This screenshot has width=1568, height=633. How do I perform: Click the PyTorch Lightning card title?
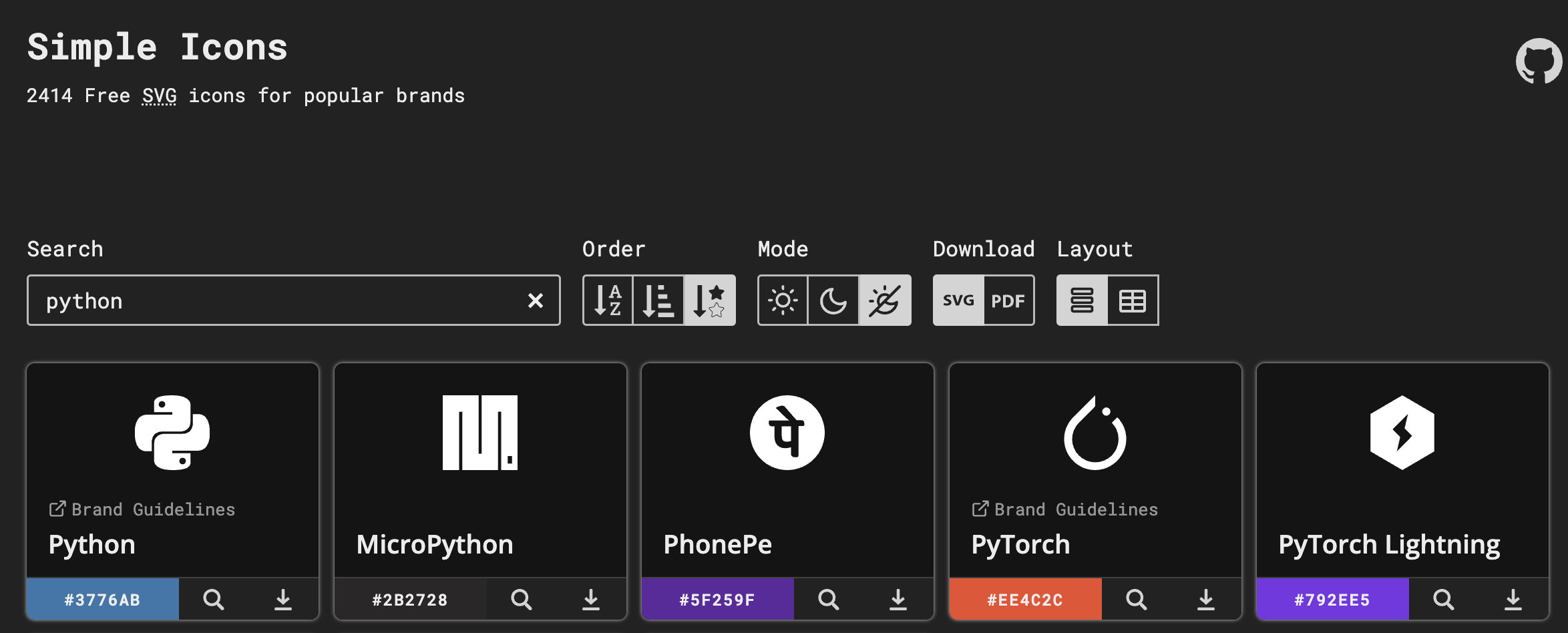click(1389, 545)
